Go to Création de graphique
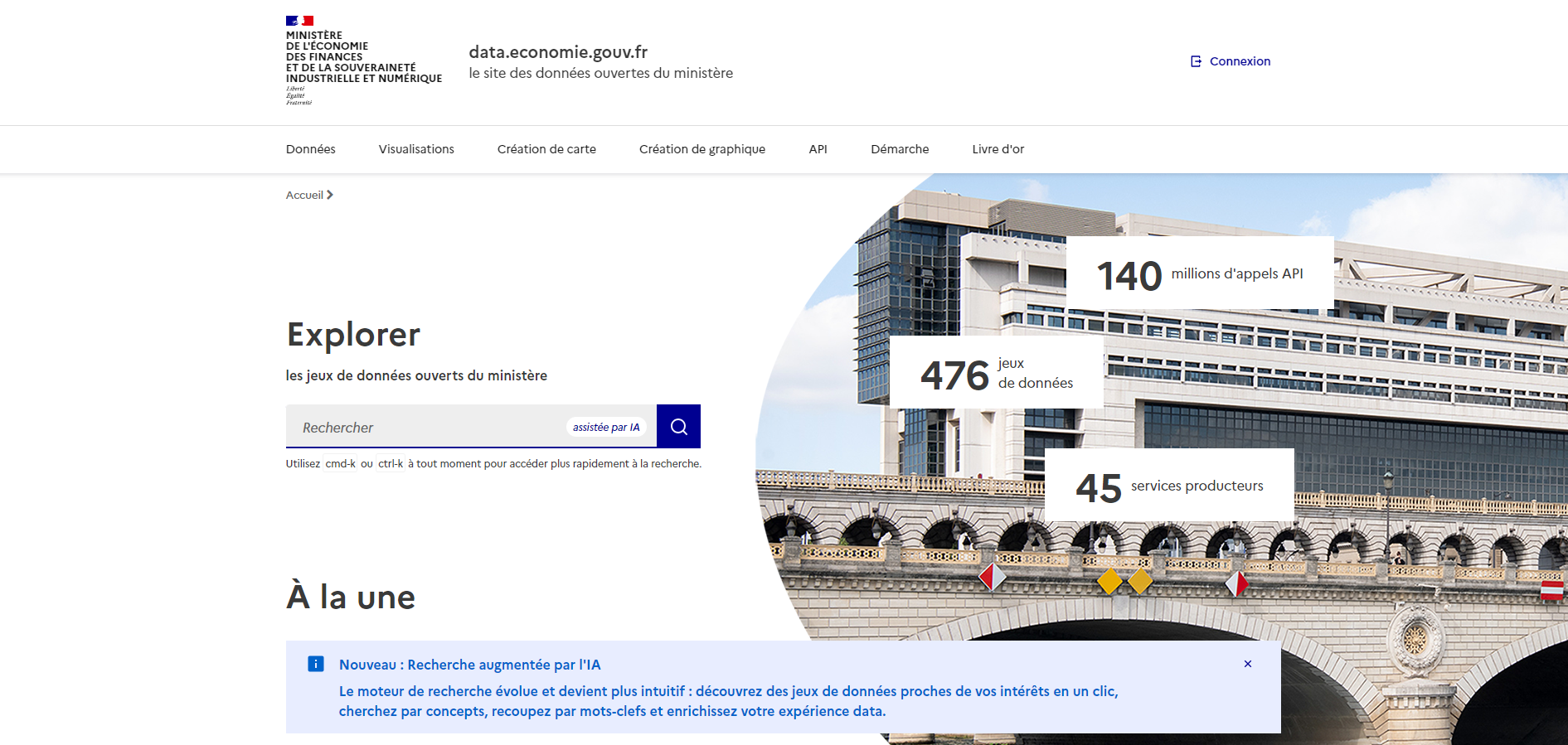The image size is (1568, 745). tap(702, 149)
